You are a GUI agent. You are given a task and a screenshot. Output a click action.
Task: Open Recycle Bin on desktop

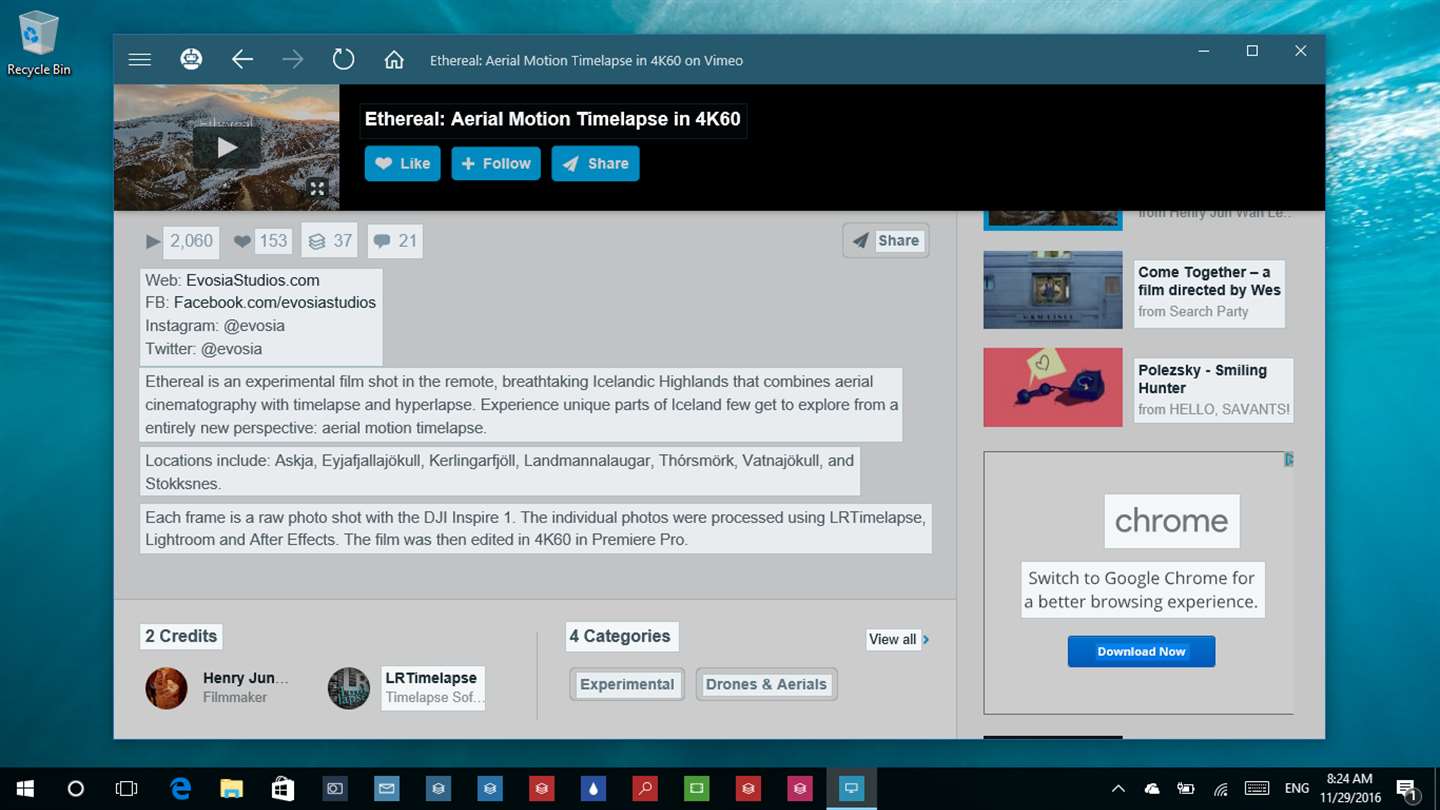tap(39, 44)
